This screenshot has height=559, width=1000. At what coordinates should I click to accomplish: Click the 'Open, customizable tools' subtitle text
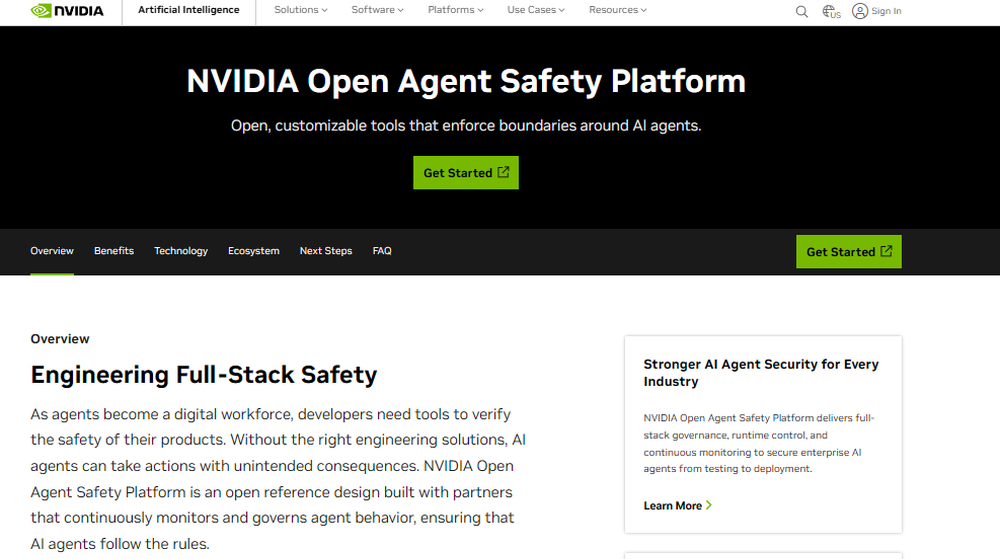[466, 126]
